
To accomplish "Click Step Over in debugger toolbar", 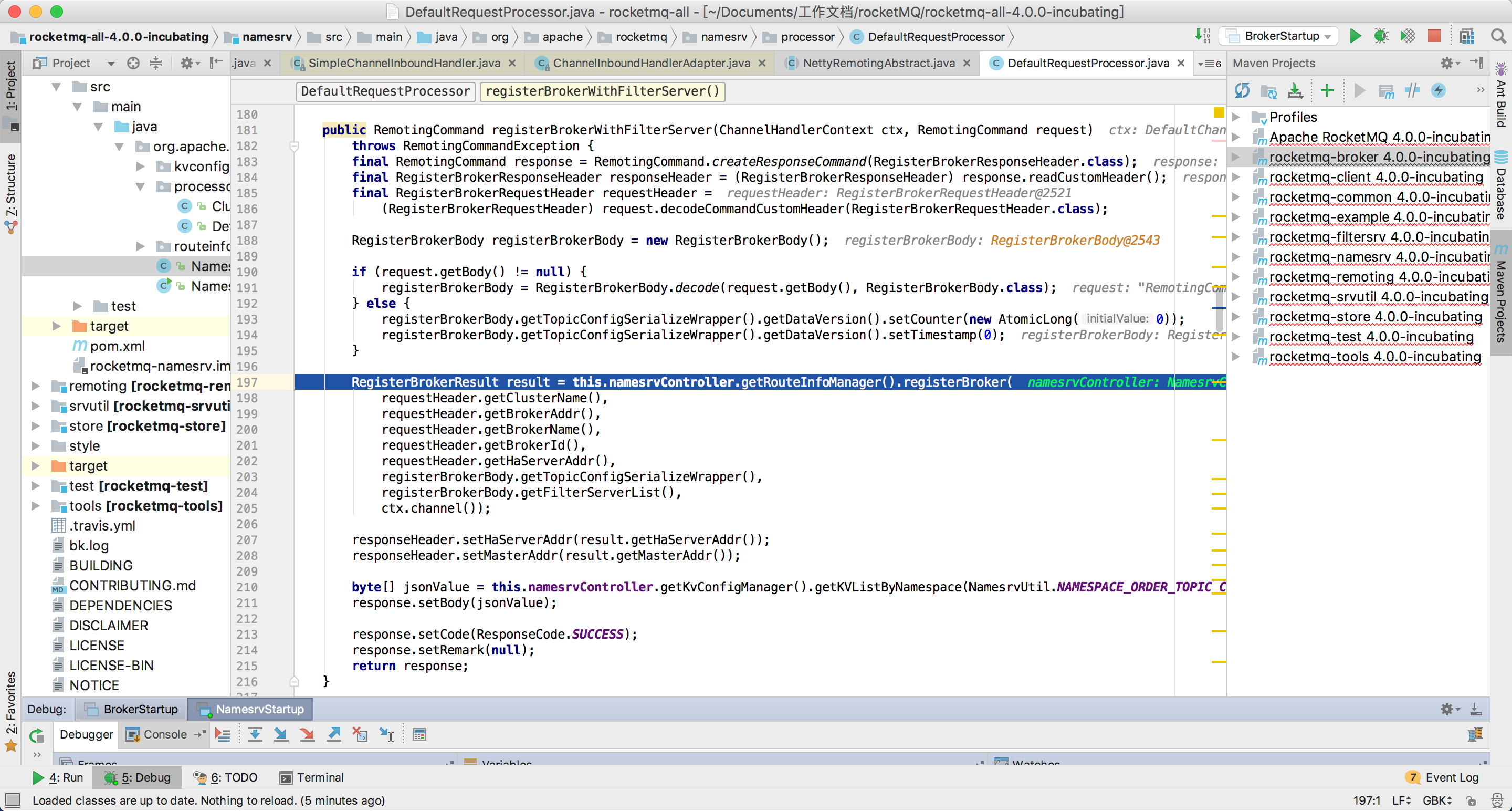I will tap(255, 734).
